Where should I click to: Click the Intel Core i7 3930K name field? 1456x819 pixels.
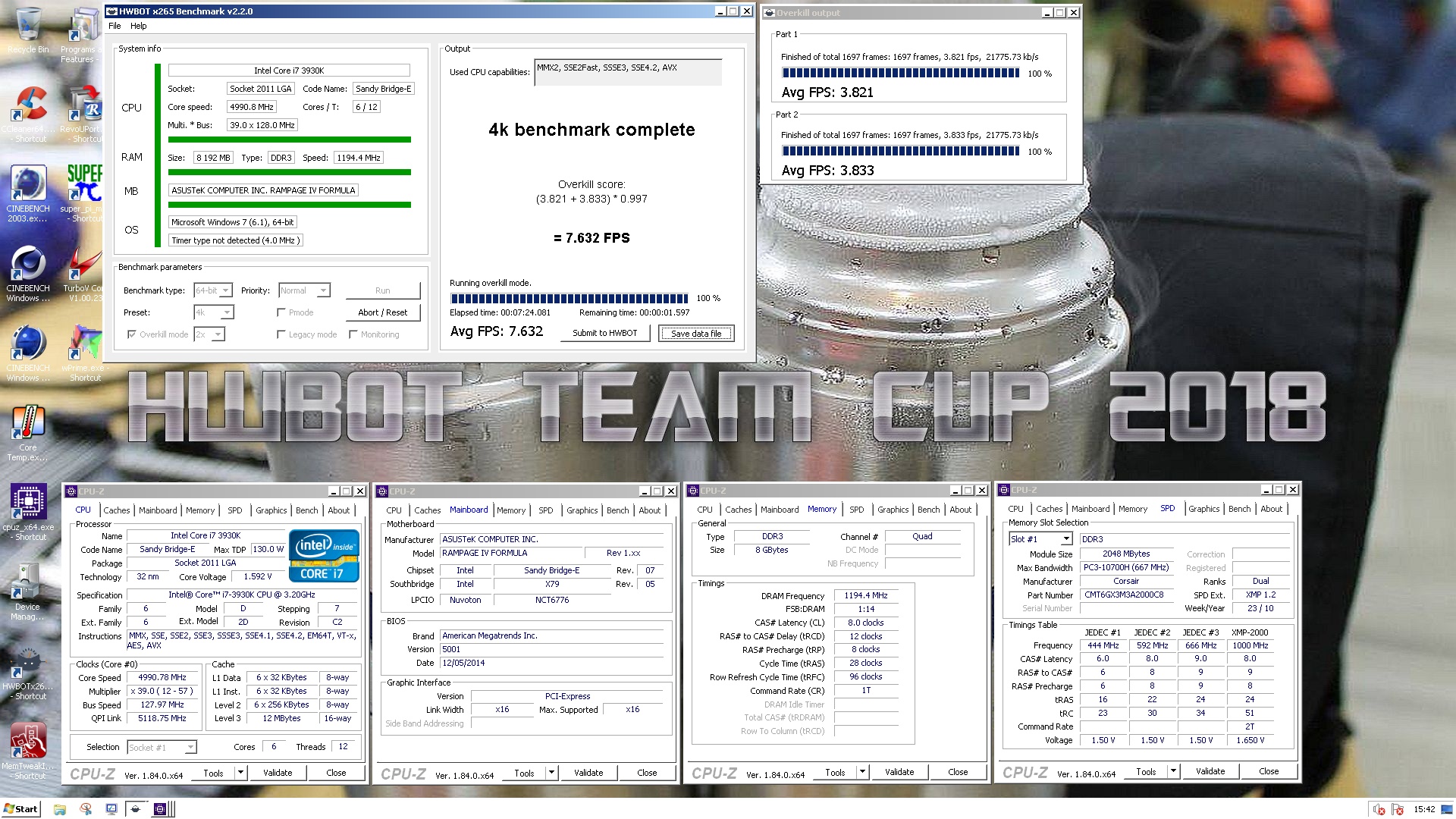[289, 71]
